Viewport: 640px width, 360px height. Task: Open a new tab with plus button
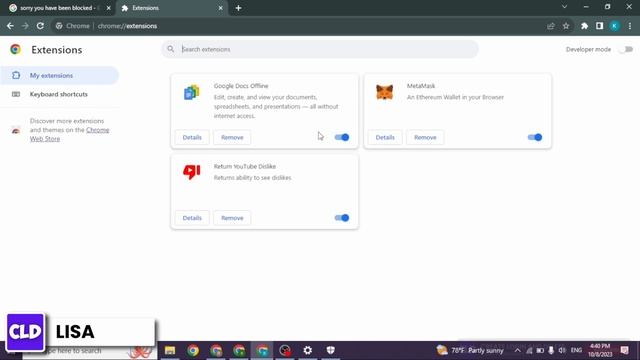(x=238, y=8)
